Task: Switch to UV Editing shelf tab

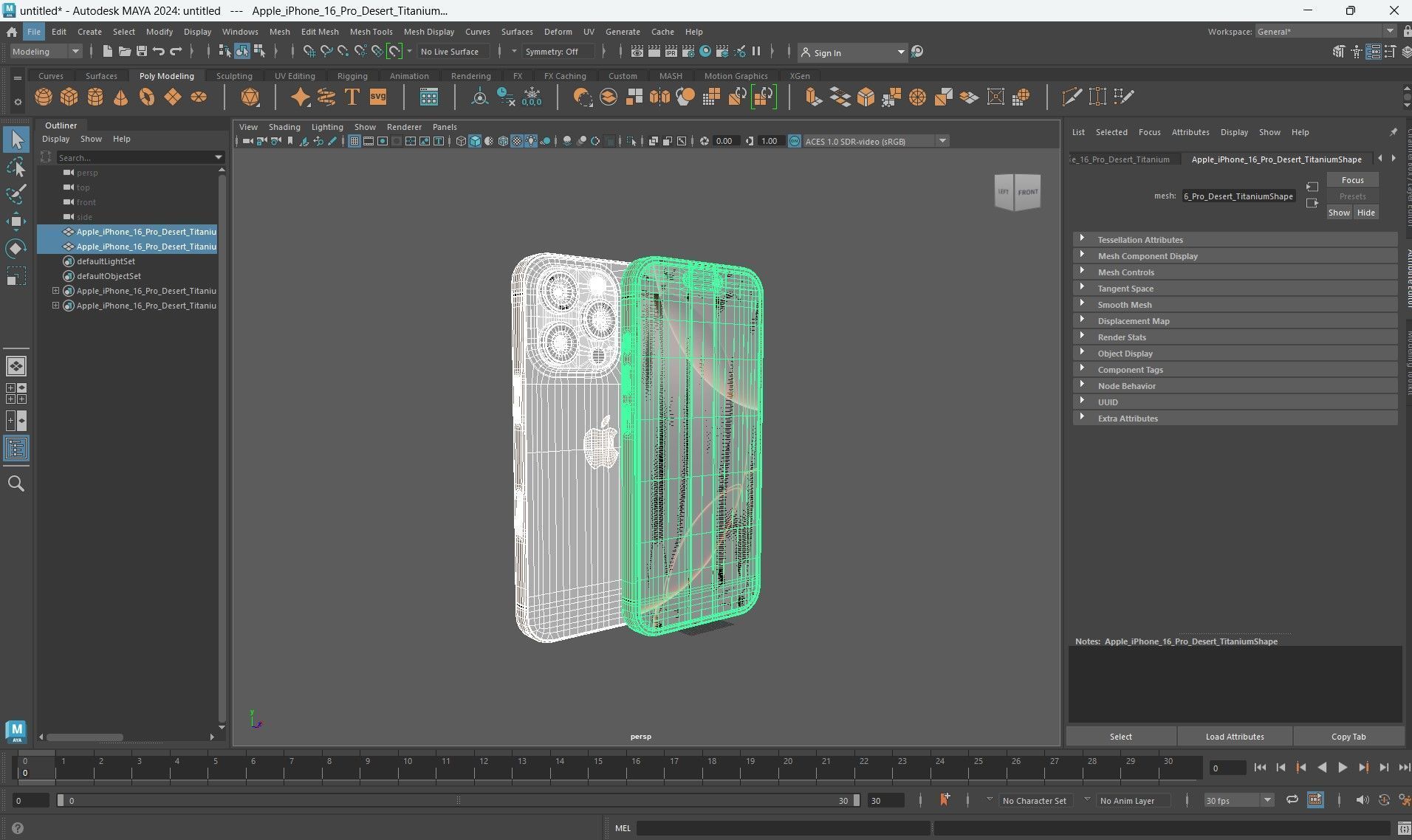Action: click(x=295, y=76)
